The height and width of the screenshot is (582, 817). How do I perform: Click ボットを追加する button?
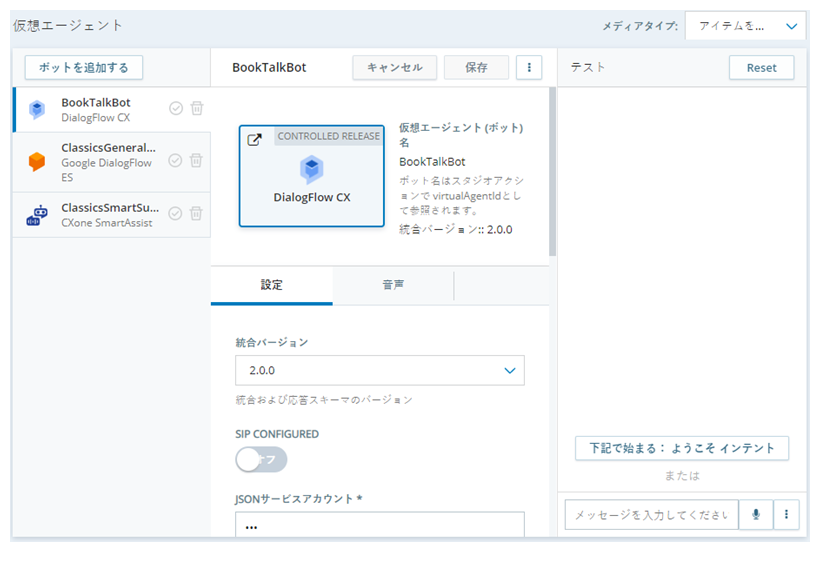(84, 68)
